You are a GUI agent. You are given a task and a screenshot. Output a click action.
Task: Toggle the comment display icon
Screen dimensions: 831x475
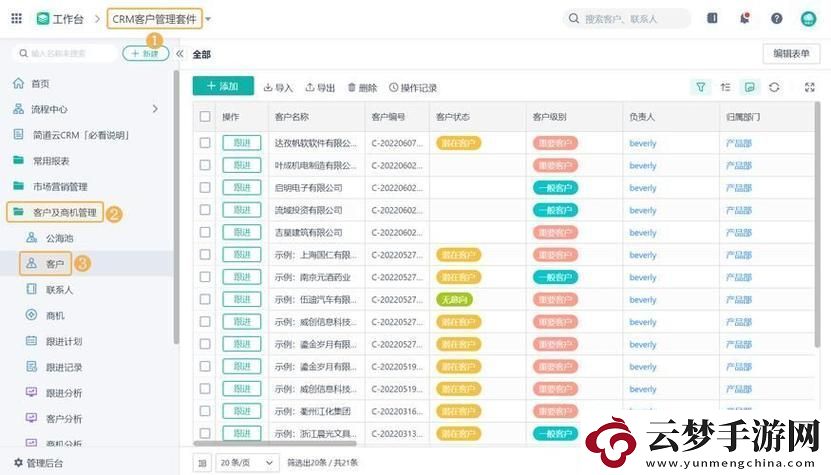tap(749, 87)
